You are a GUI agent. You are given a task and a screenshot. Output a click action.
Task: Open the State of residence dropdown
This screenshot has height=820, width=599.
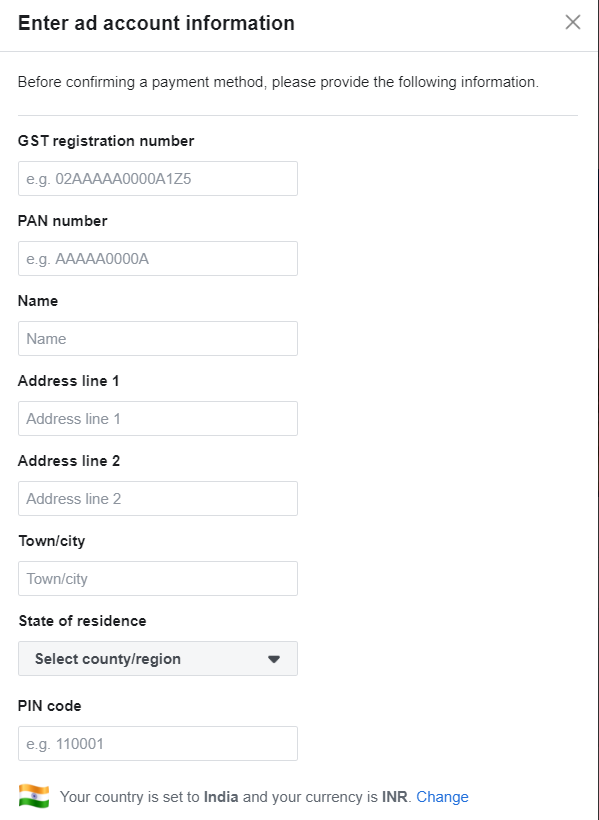click(x=157, y=658)
